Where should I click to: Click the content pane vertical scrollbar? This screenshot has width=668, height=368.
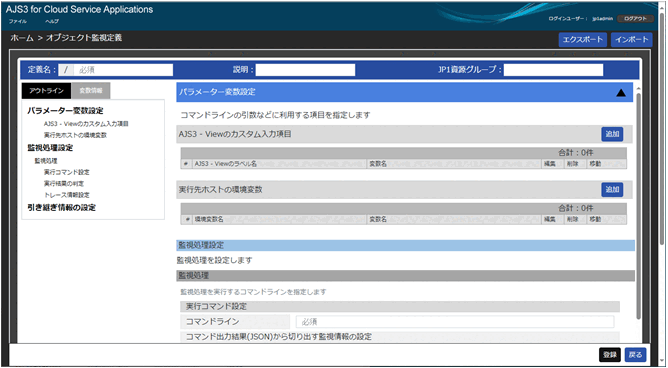(x=638, y=205)
